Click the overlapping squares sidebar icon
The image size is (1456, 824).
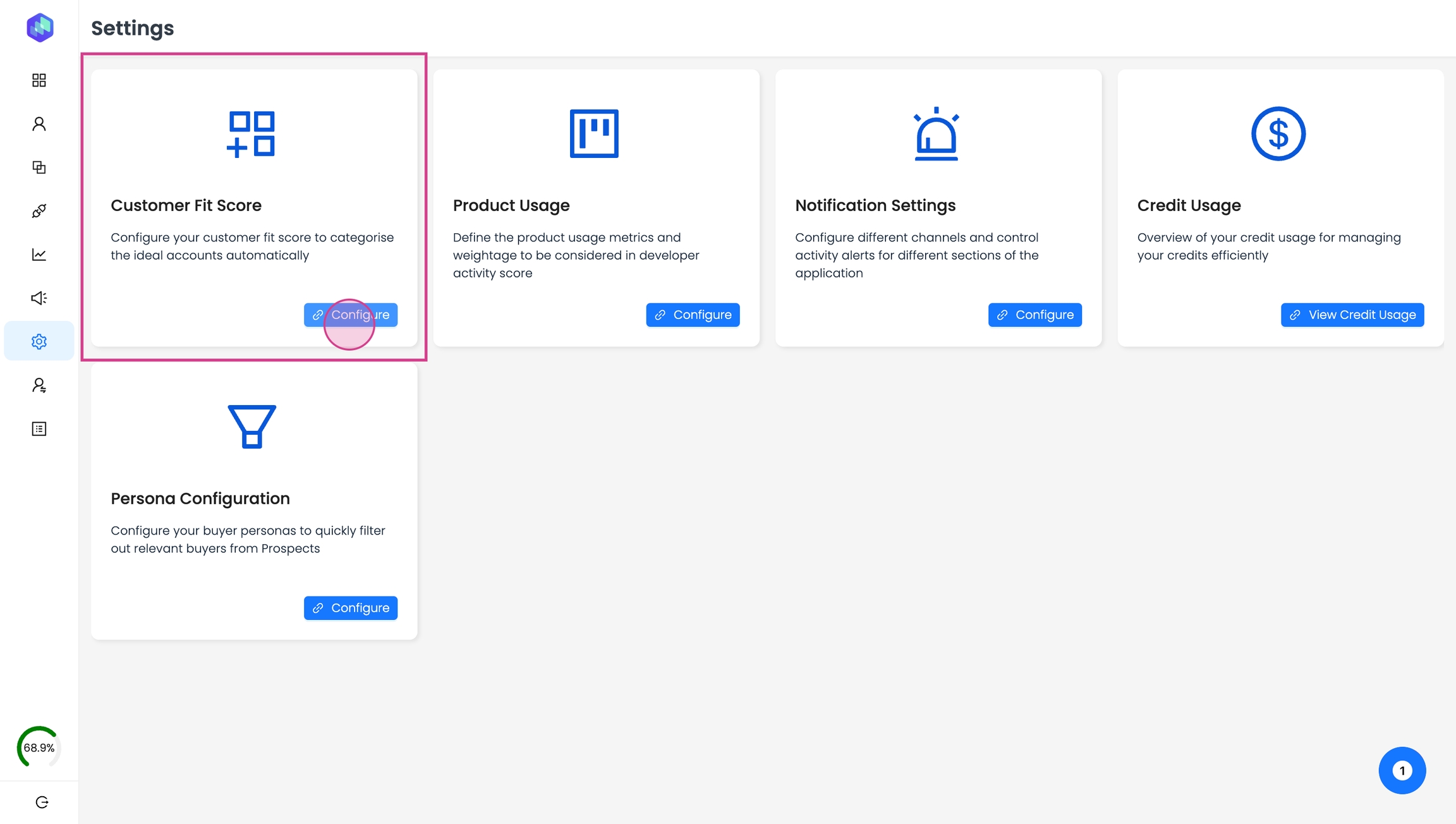(x=39, y=167)
